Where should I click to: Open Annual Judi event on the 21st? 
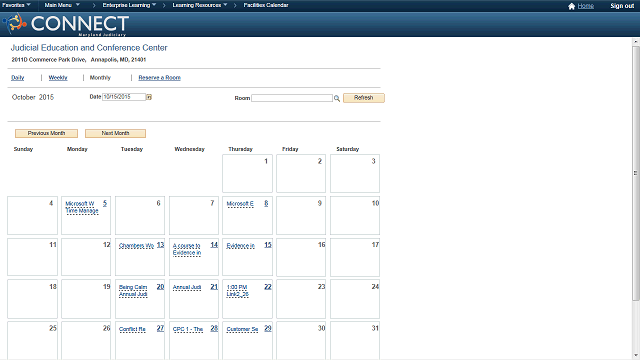(187, 287)
